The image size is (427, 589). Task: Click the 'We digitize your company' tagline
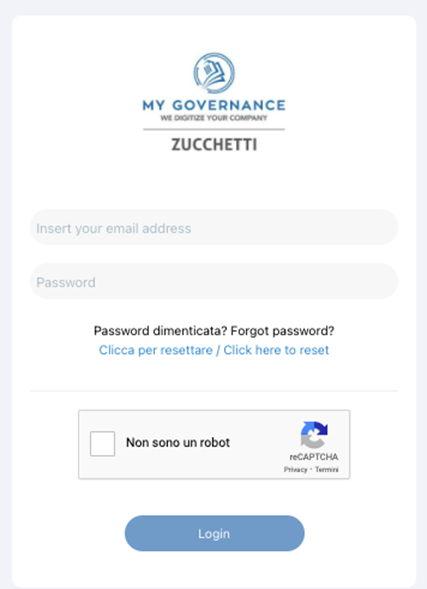click(214, 118)
